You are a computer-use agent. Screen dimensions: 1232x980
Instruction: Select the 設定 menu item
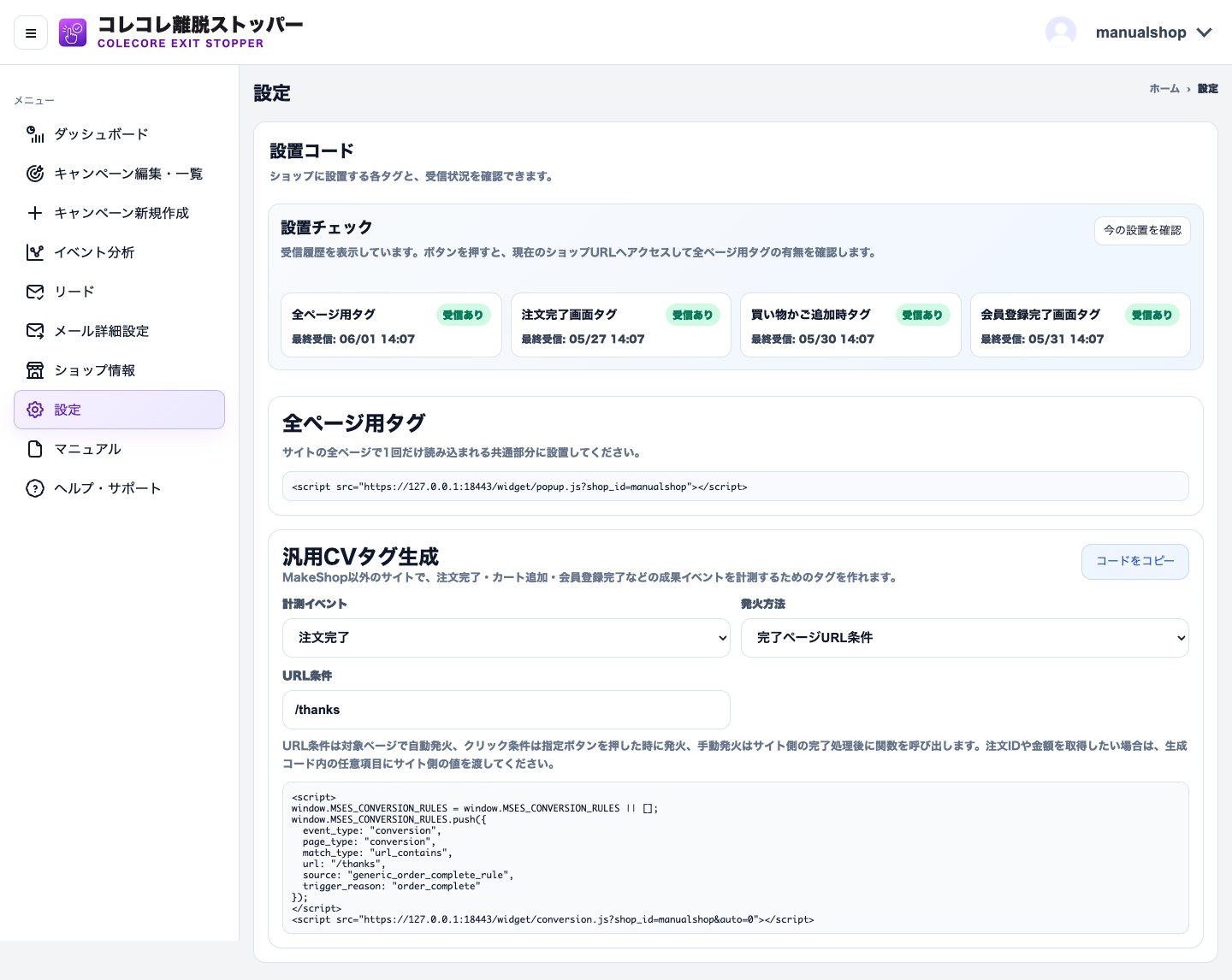[x=119, y=410]
